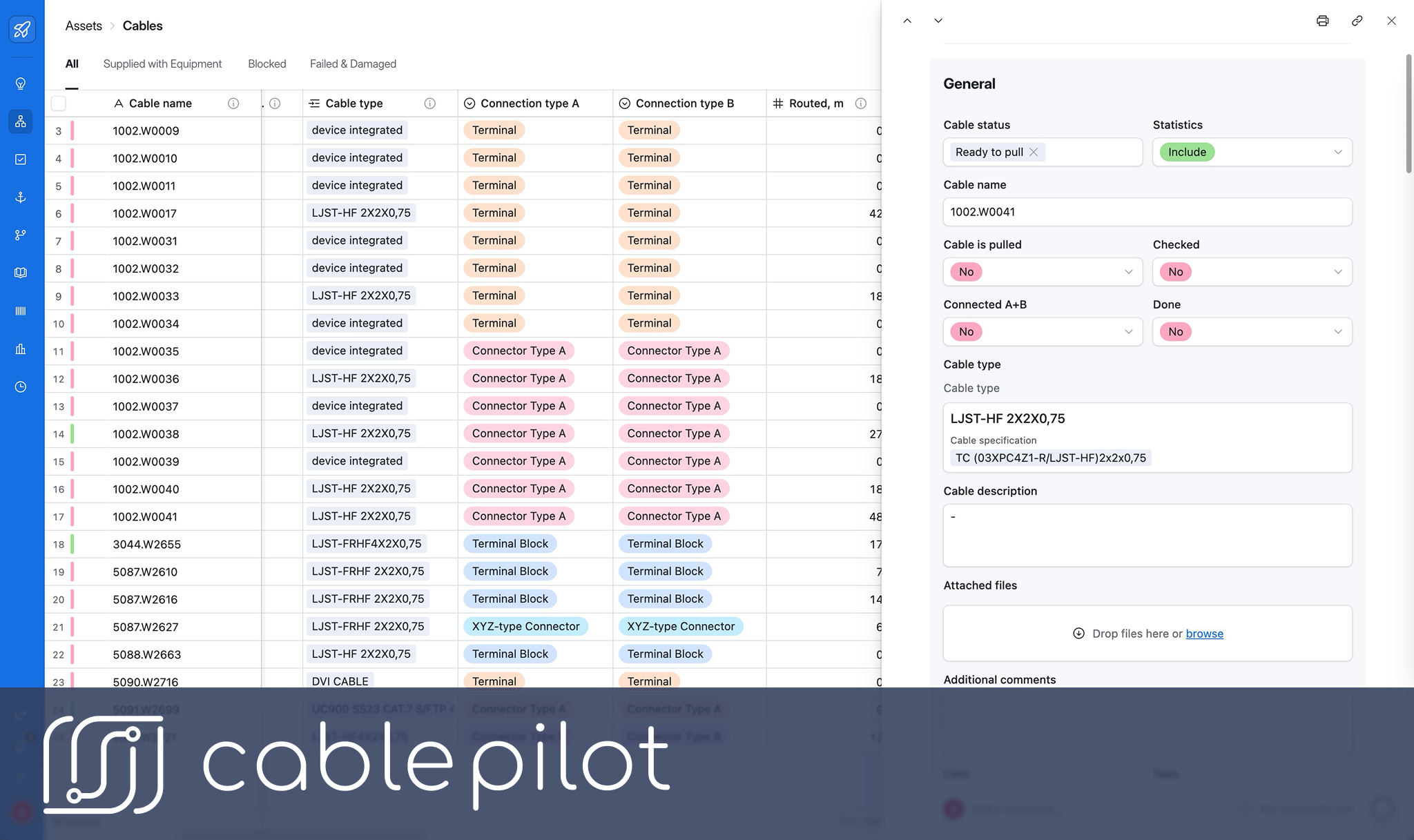The height and width of the screenshot is (840, 1414).
Task: Open the 'Failed & Damaged' tab
Action: tap(353, 64)
